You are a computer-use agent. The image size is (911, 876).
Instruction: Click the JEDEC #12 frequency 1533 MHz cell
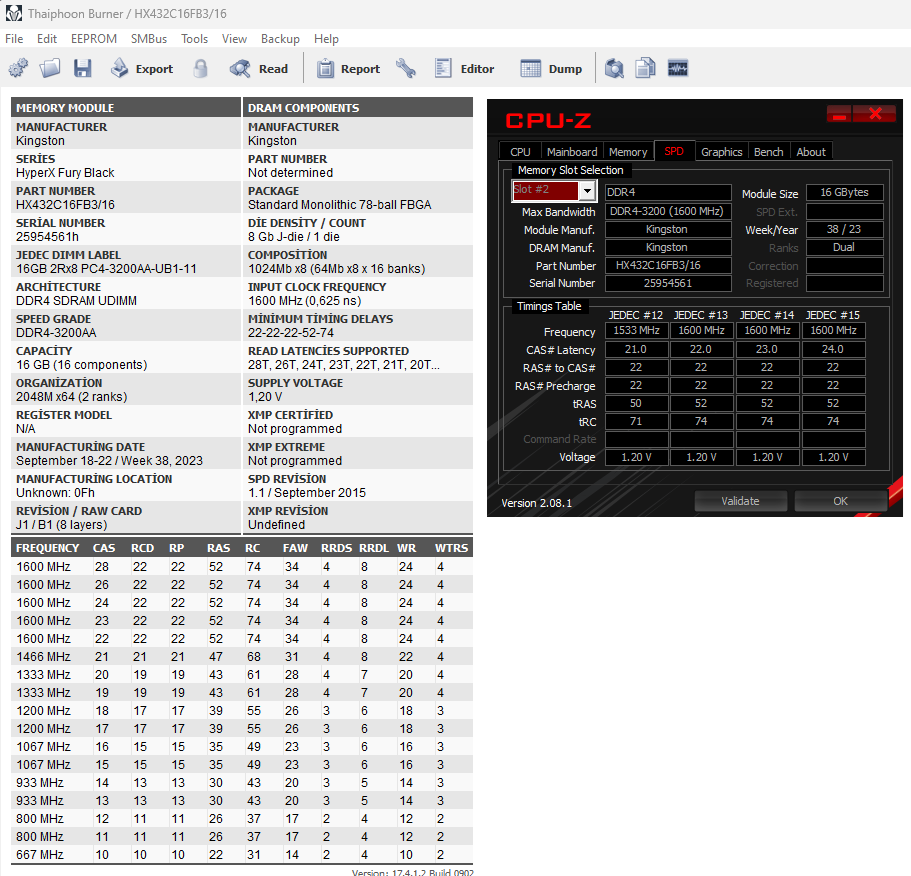pos(637,331)
